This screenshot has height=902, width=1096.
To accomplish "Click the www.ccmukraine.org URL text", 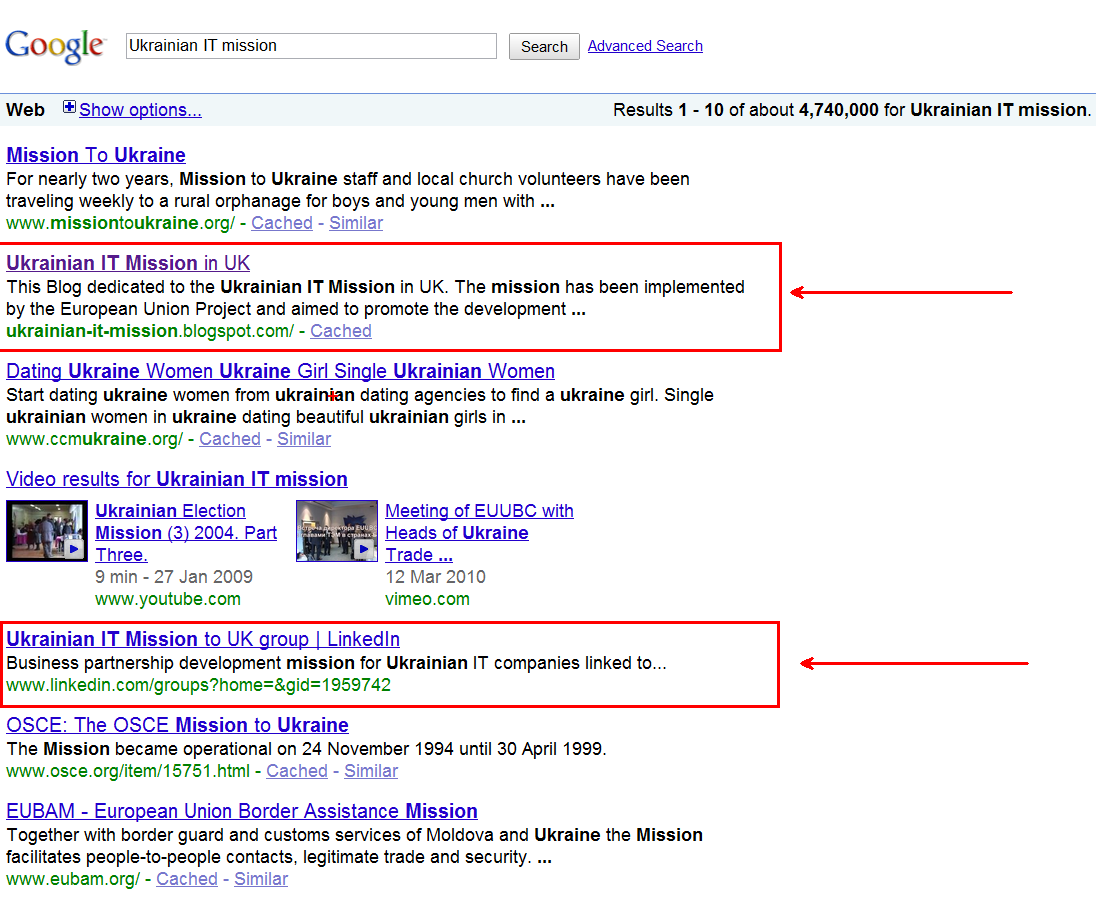I will coord(94,439).
